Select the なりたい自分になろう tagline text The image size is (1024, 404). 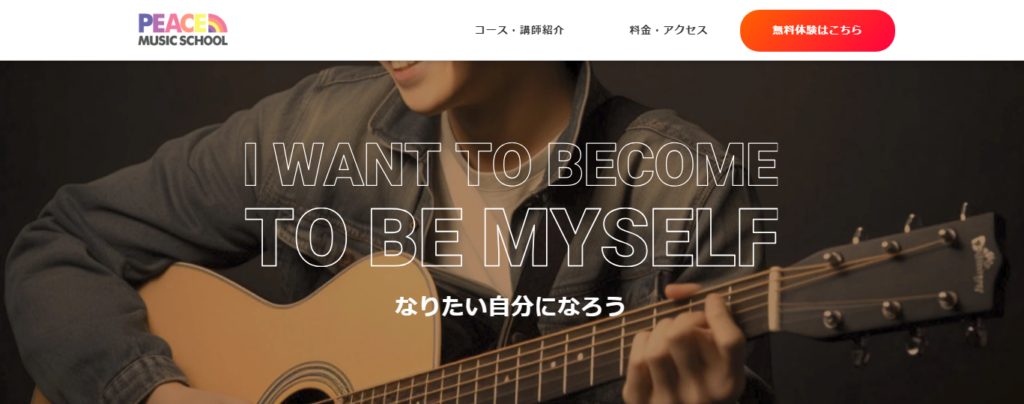pyautogui.click(x=511, y=305)
